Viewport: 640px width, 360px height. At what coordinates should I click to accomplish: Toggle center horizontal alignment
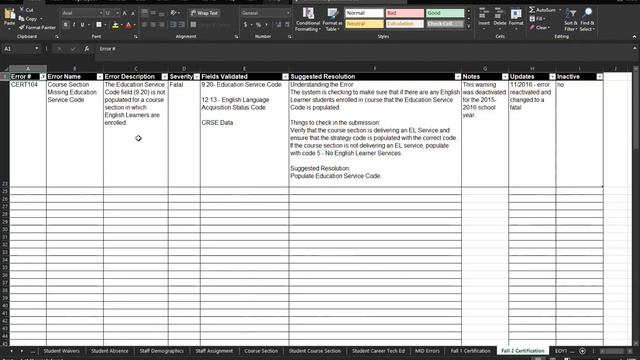point(153,25)
